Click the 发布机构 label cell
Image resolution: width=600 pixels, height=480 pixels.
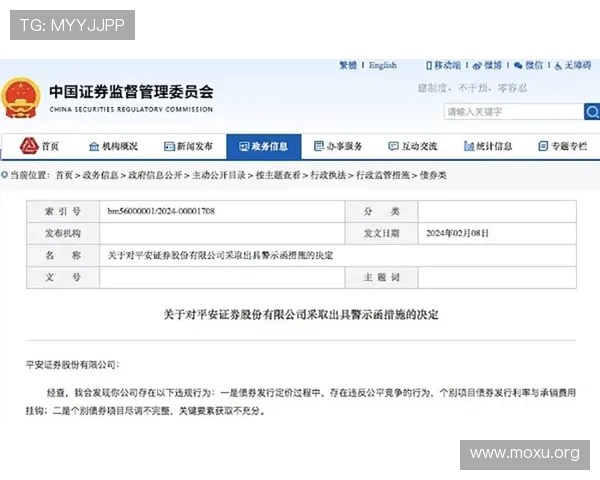coord(63,233)
